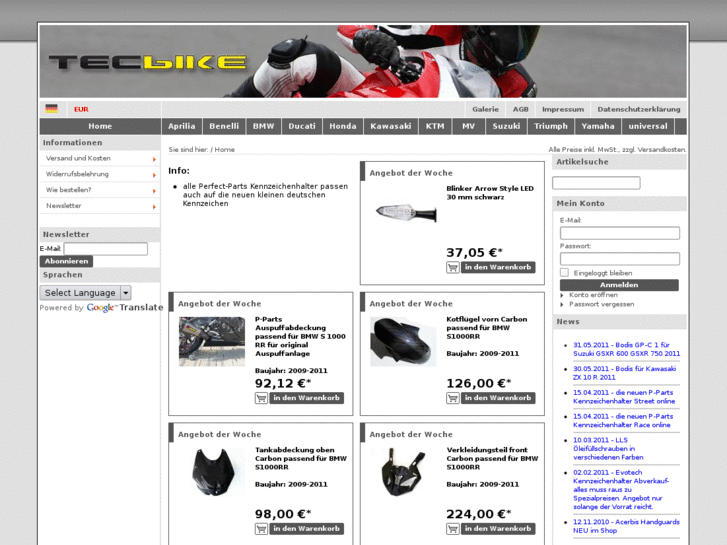This screenshot has width=727, height=545.
Task: Click cart icon for Kotflügel vorn Carbon
Action: pos(453,398)
